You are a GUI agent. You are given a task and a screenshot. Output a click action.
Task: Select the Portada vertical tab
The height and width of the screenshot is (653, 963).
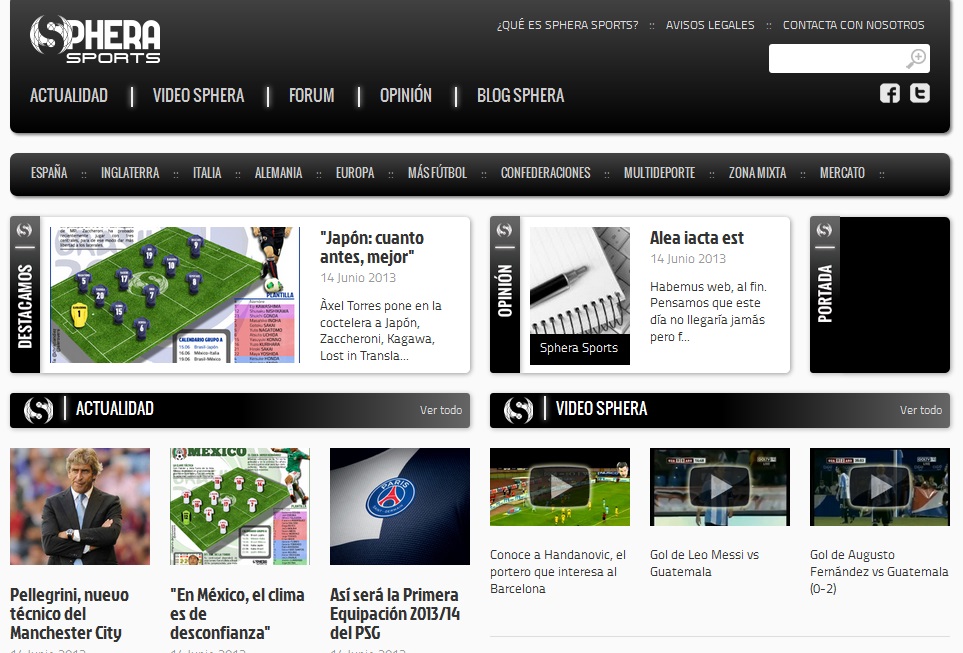click(x=825, y=294)
